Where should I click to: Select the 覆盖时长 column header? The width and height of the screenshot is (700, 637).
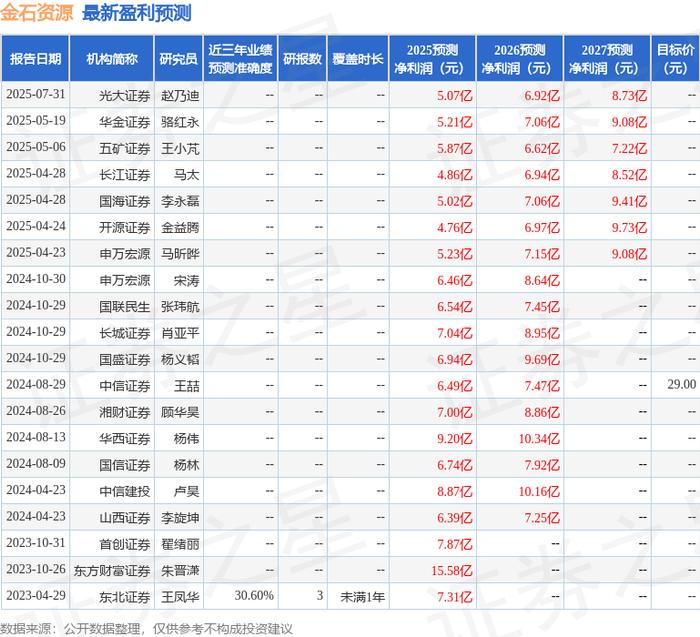tap(358, 58)
